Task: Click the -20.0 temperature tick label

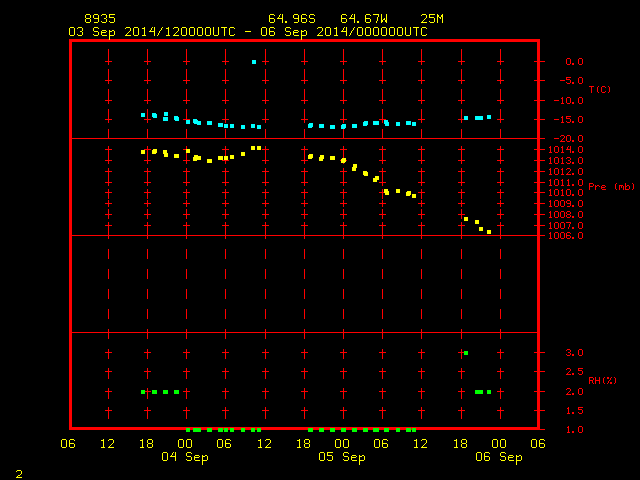Action: 568,139
